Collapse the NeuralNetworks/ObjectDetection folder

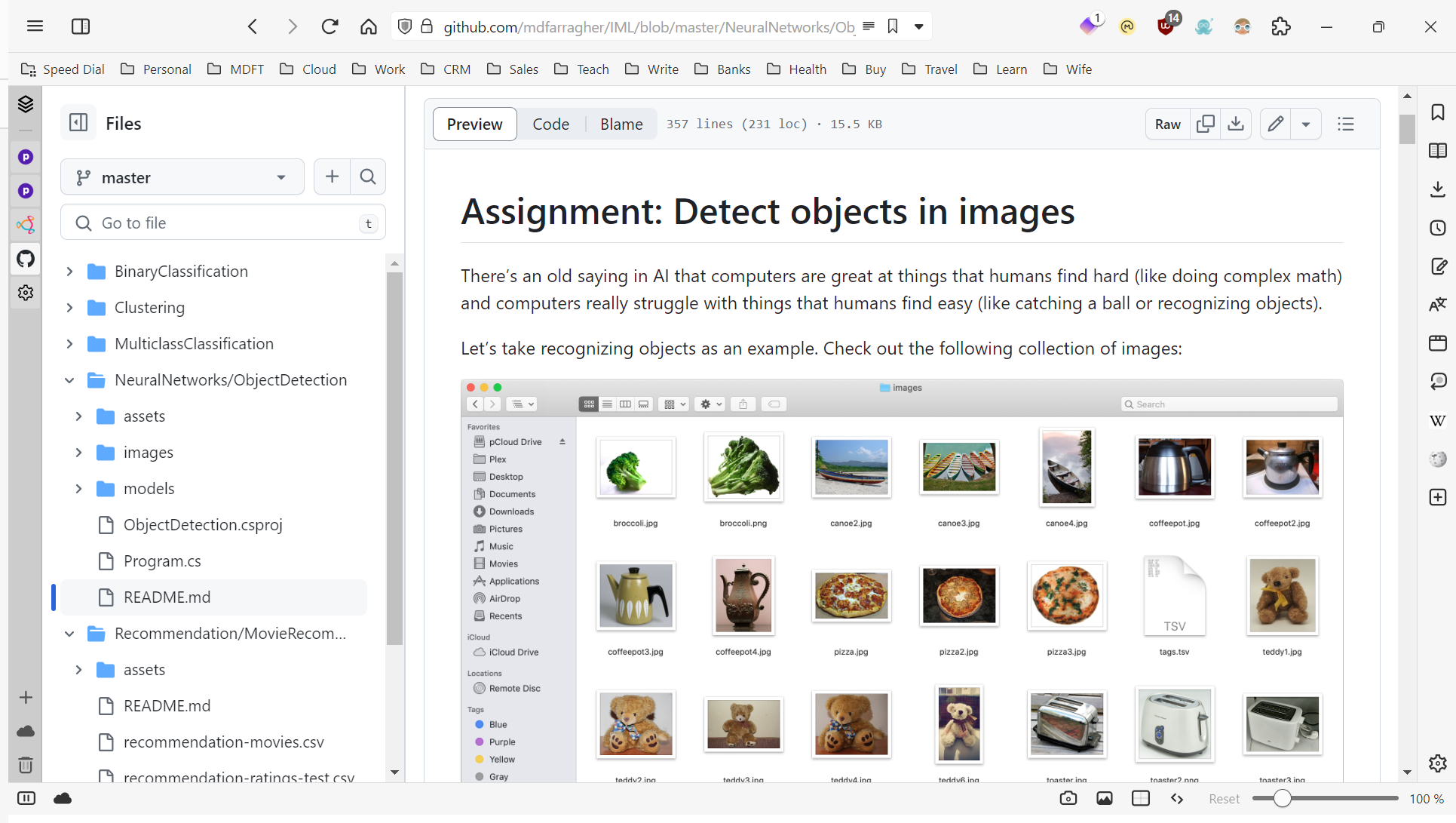pyautogui.click(x=69, y=380)
